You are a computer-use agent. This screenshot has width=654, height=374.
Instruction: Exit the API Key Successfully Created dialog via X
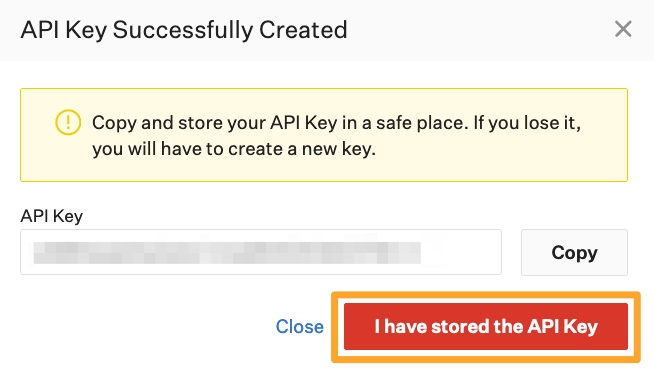point(623,29)
